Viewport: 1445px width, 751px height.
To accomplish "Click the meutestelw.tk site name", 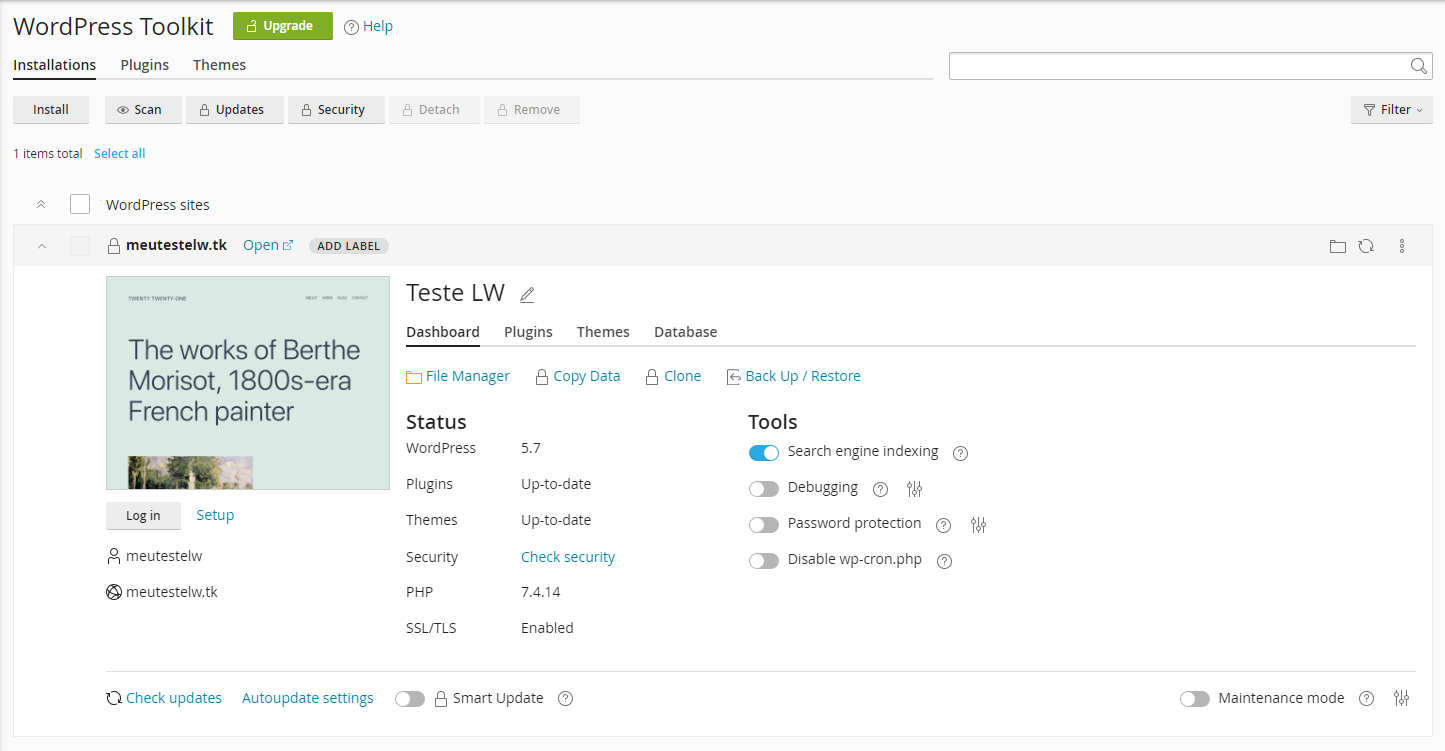I will 176,246.
